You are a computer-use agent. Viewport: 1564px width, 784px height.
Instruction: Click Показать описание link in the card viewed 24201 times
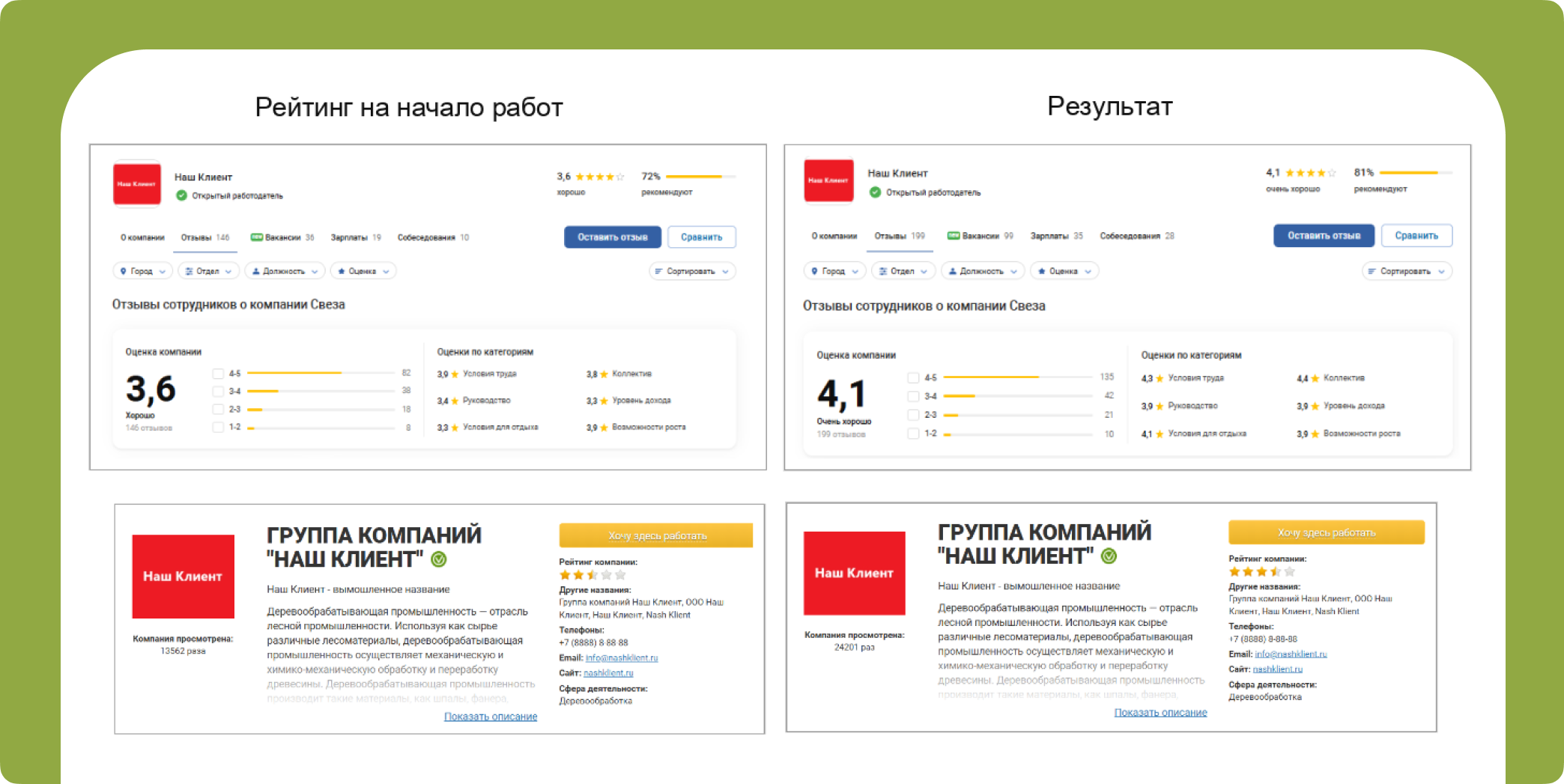point(1160,713)
